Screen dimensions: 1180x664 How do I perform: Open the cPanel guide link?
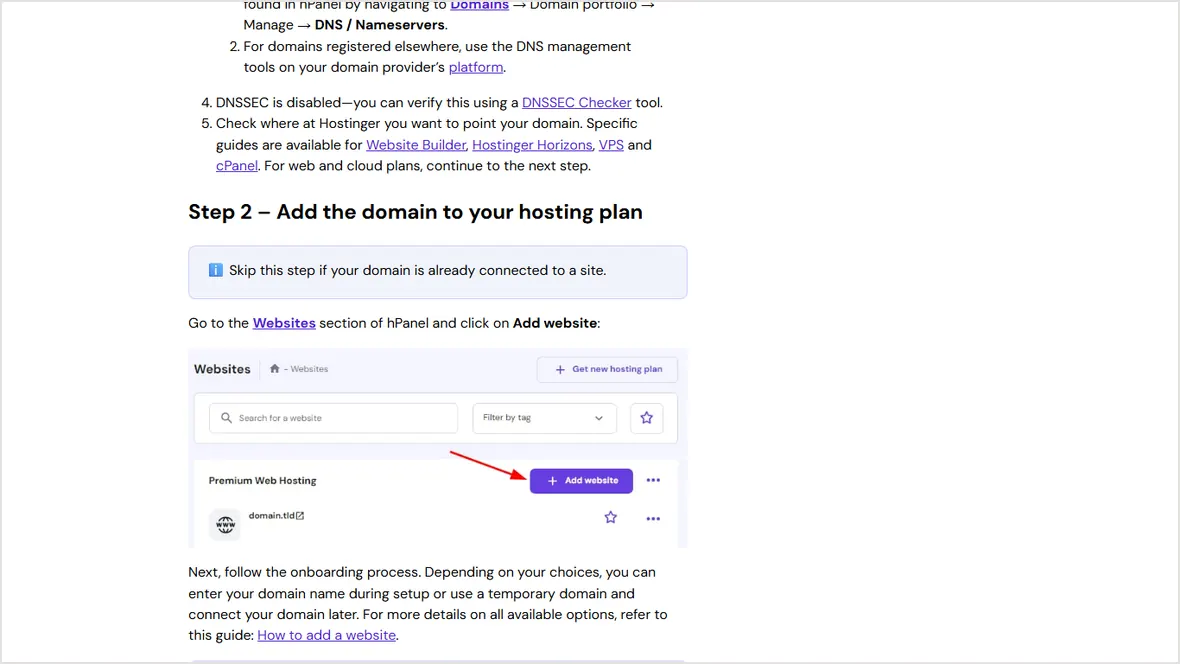[x=236, y=166]
